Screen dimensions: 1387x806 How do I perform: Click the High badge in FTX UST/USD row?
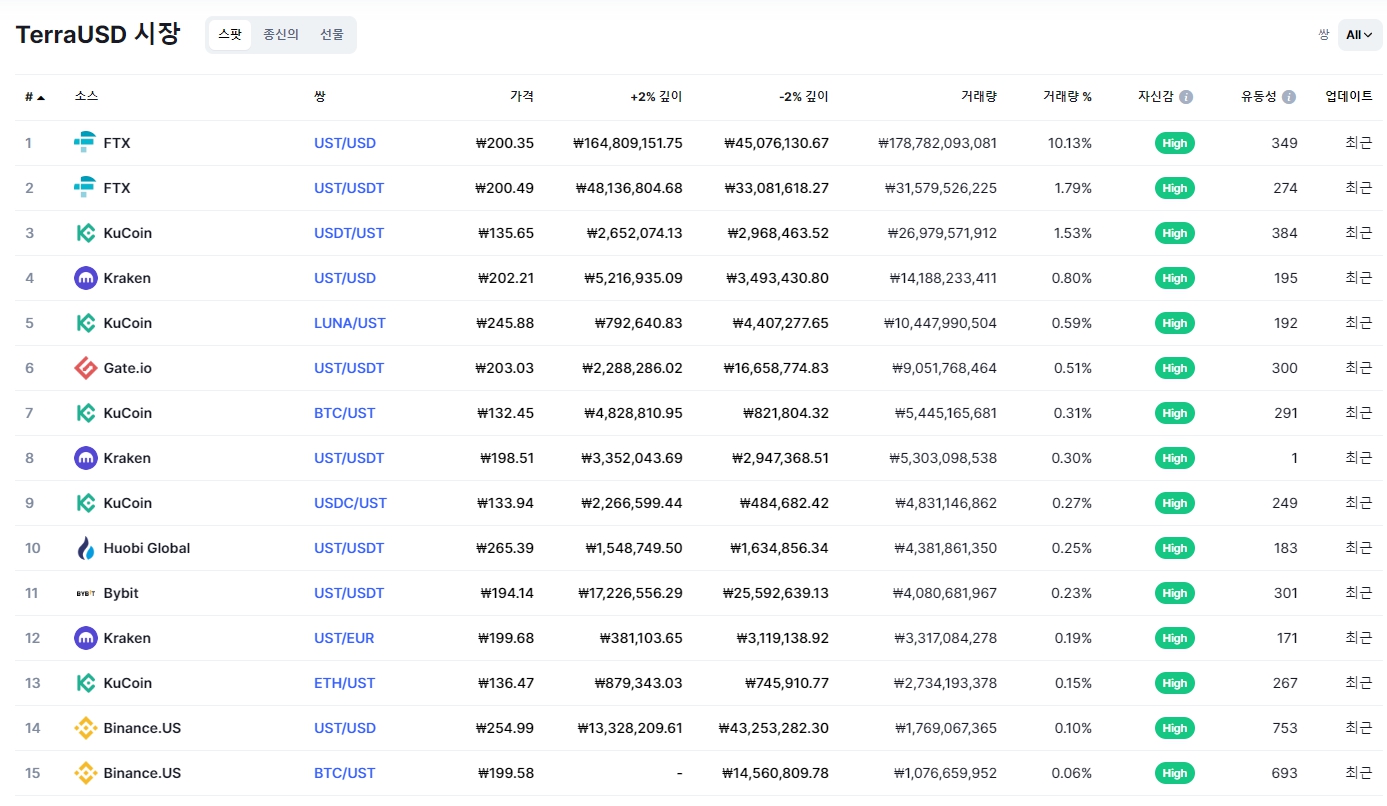pyautogui.click(x=1175, y=143)
